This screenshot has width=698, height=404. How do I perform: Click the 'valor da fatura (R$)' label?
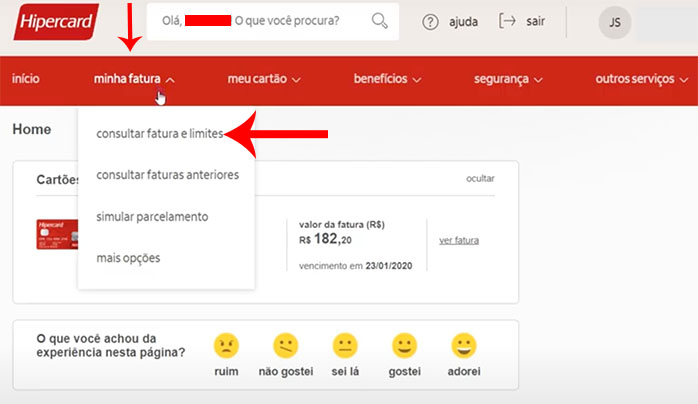click(x=342, y=225)
